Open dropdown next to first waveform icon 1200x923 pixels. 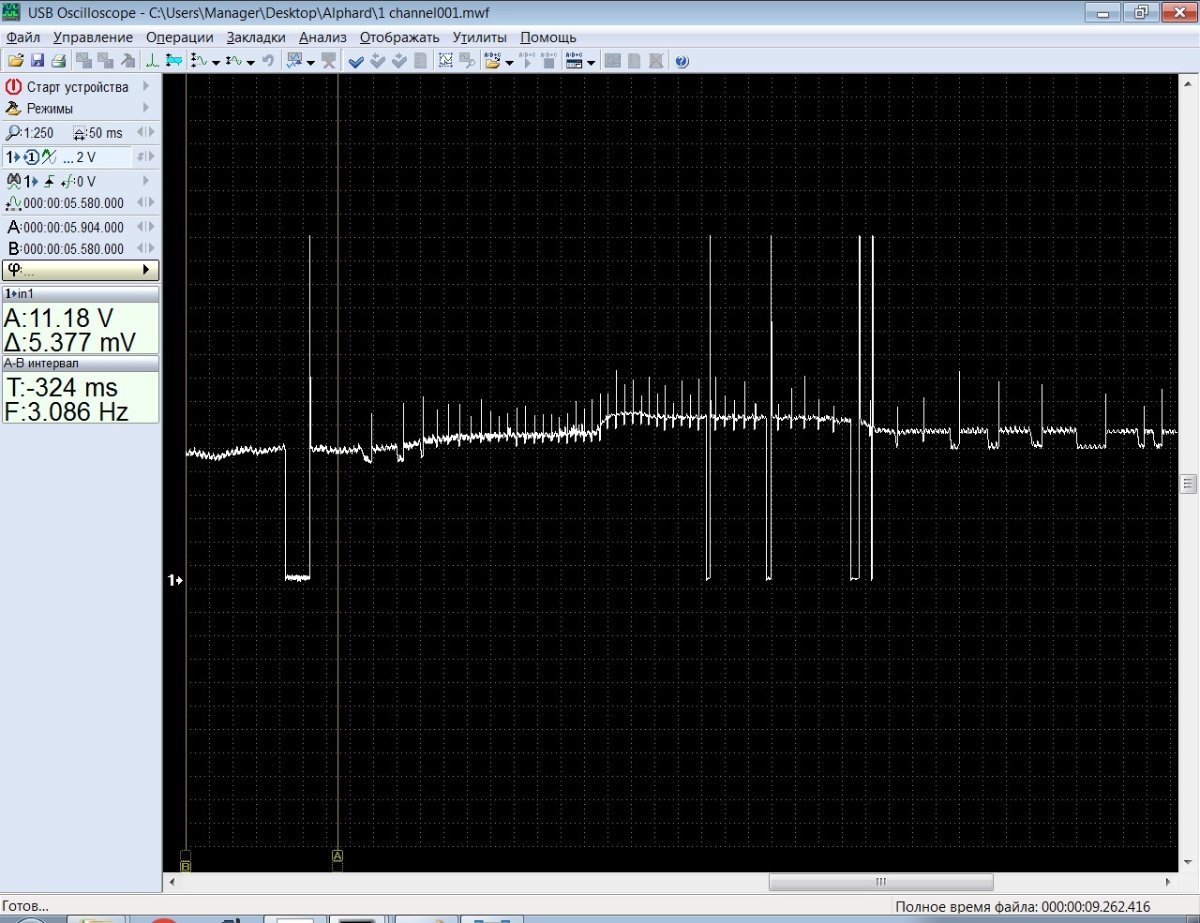click(216, 62)
